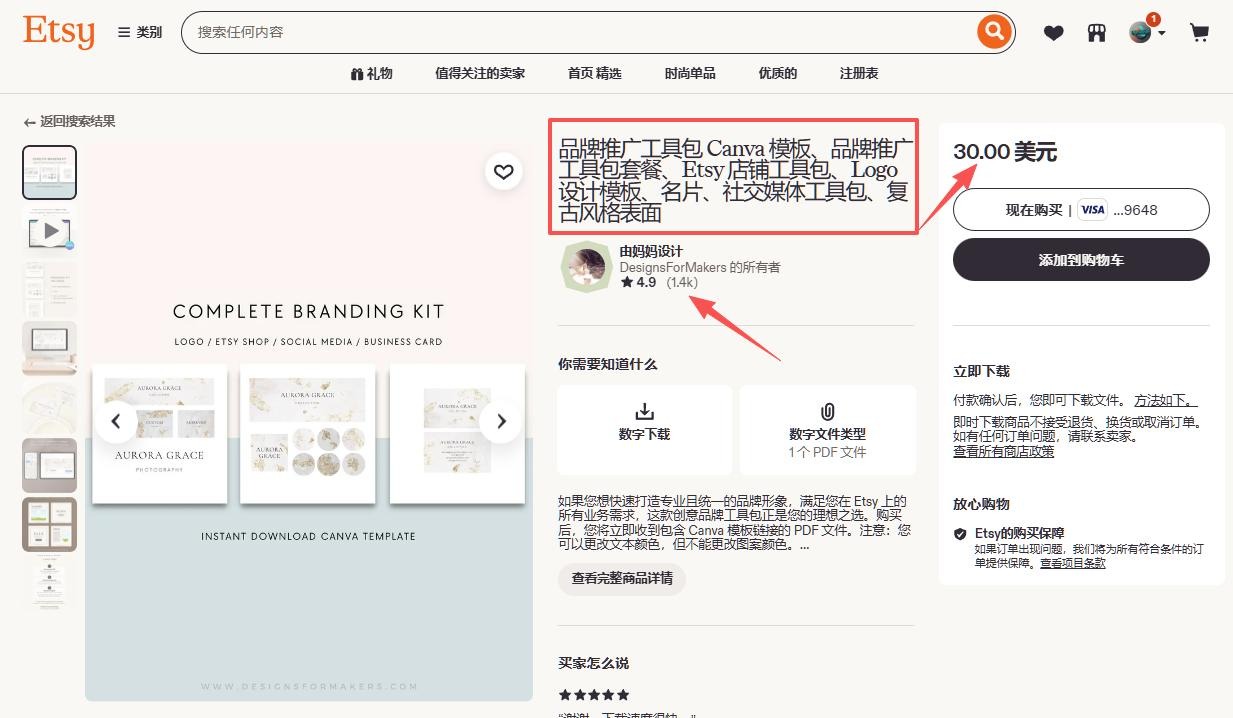The image size is (1233, 718).
Task: Open 由妈妈设计 seller name link
Action: point(651,251)
